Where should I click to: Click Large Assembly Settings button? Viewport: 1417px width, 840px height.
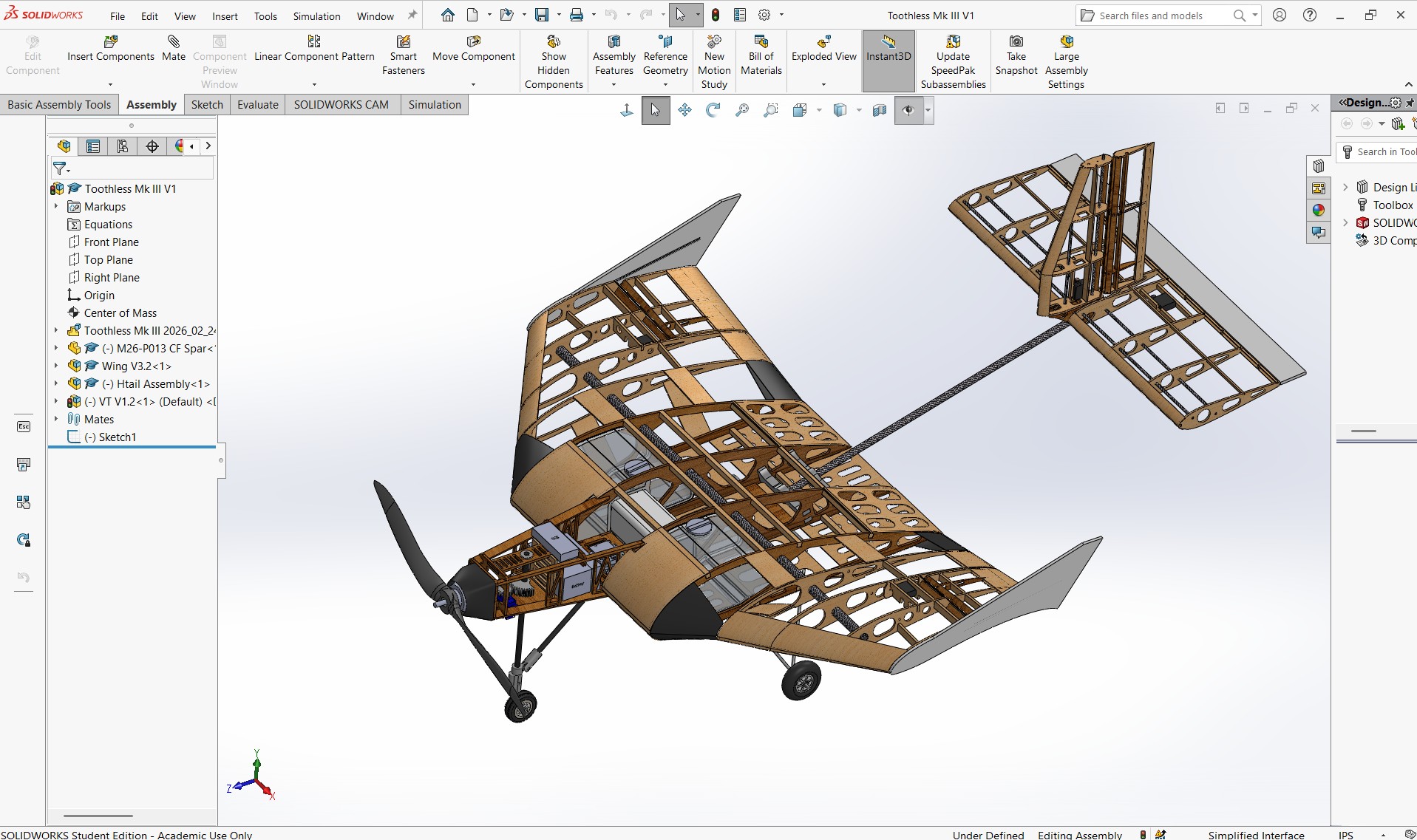1066,62
